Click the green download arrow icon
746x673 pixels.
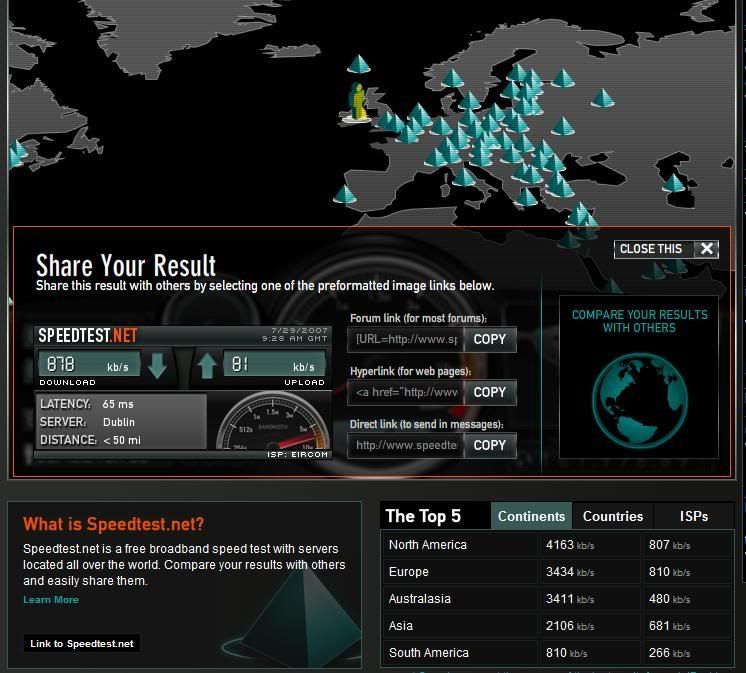tap(157, 366)
